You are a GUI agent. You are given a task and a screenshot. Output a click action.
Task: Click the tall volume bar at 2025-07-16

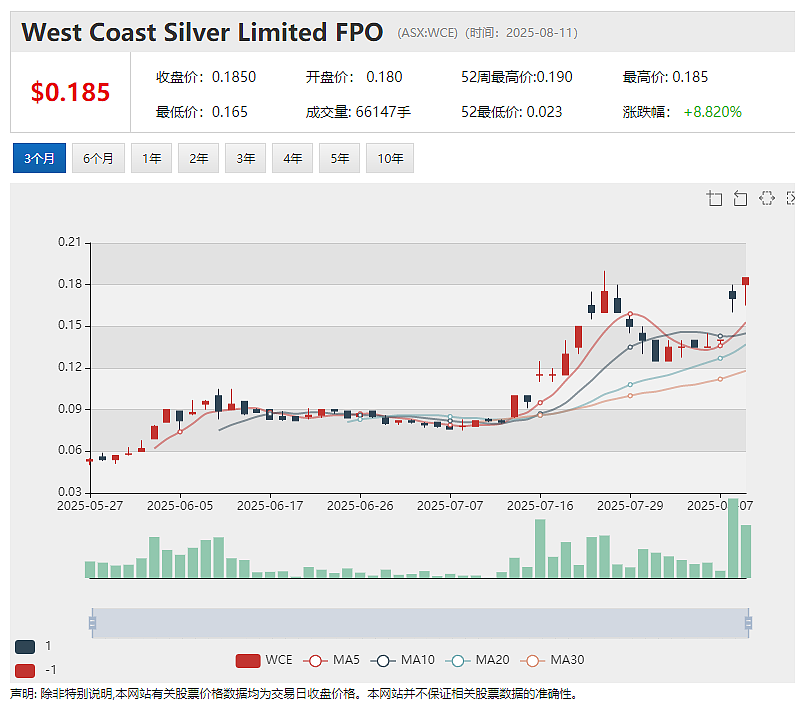pyautogui.click(x=540, y=548)
